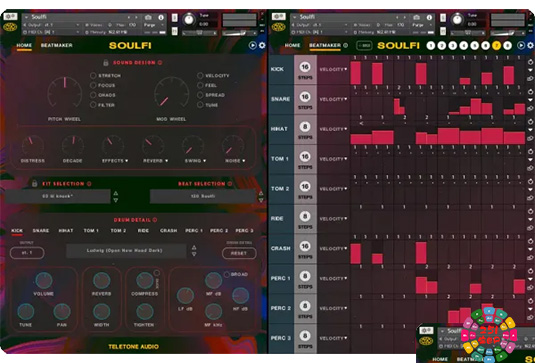The image size is (535, 363).
Task: Click the link icon on the Snare row
Action: (531, 108)
